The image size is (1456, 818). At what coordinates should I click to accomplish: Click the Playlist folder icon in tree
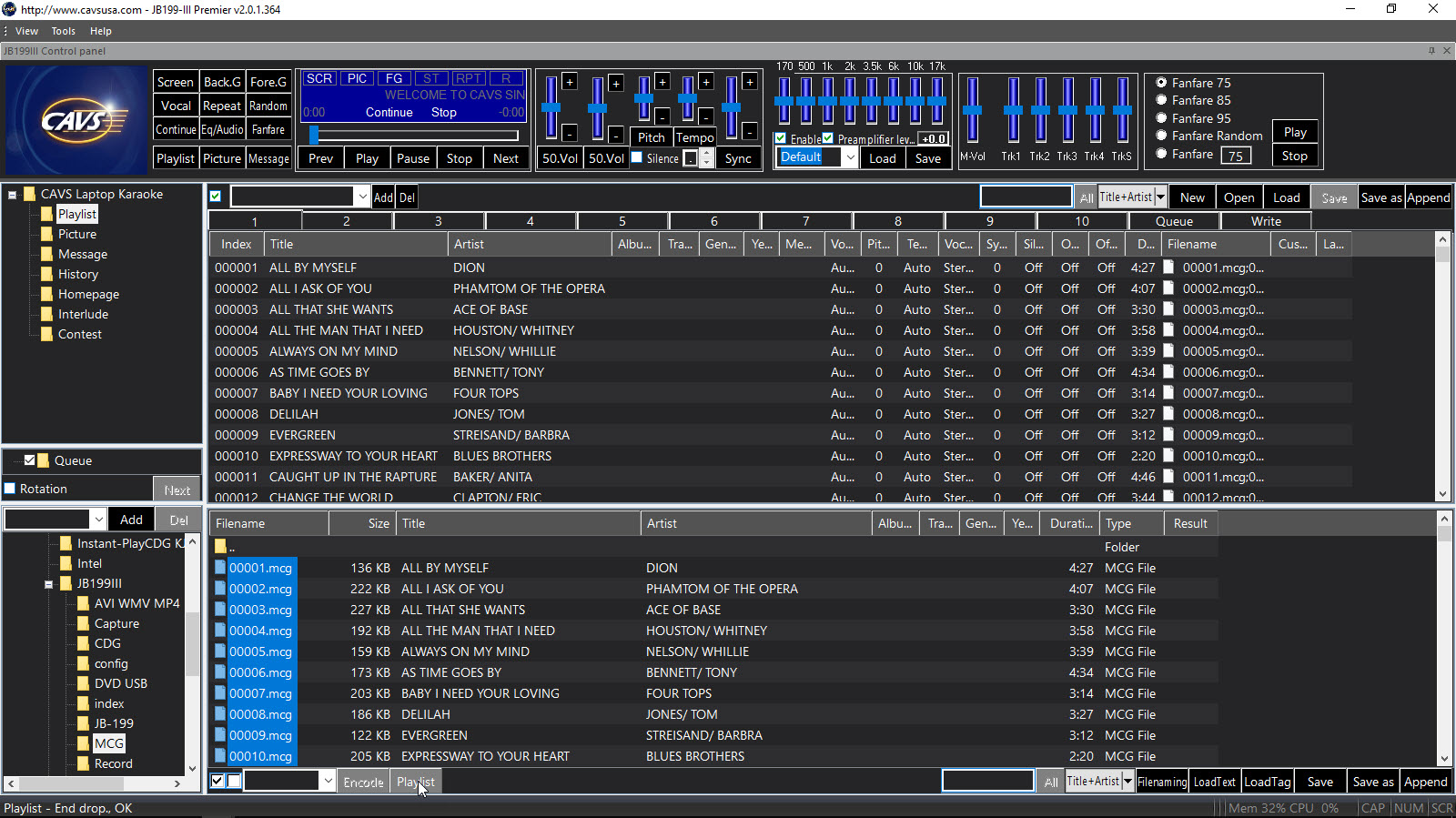(47, 214)
